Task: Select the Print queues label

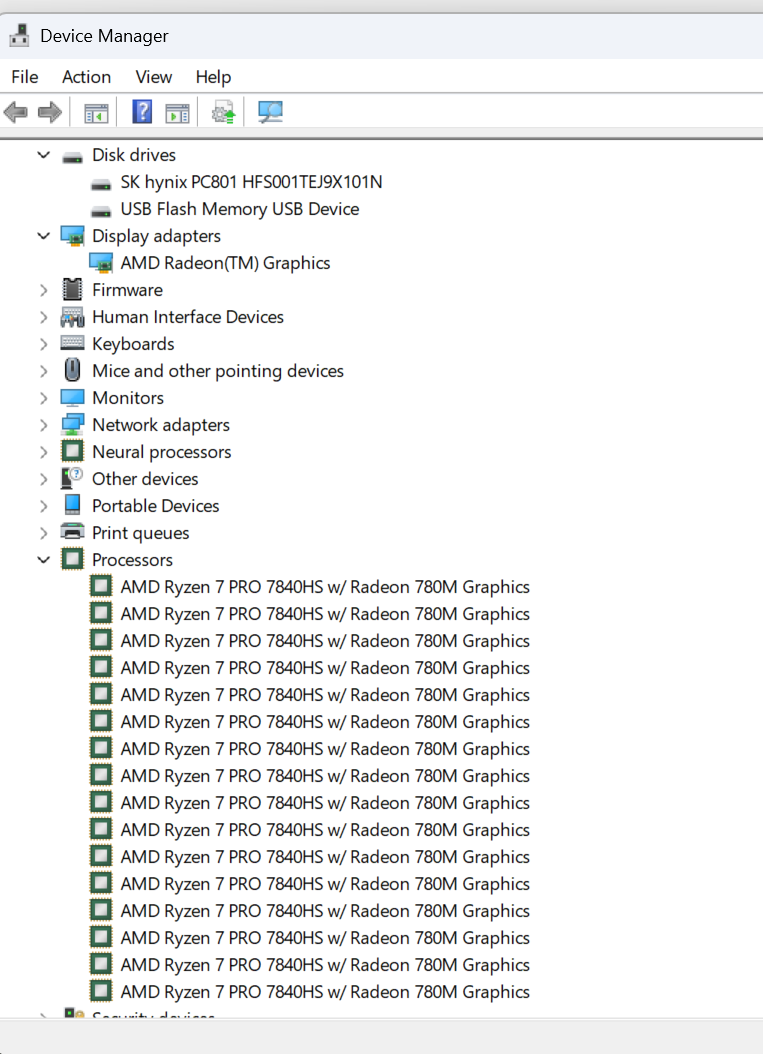Action: [140, 533]
